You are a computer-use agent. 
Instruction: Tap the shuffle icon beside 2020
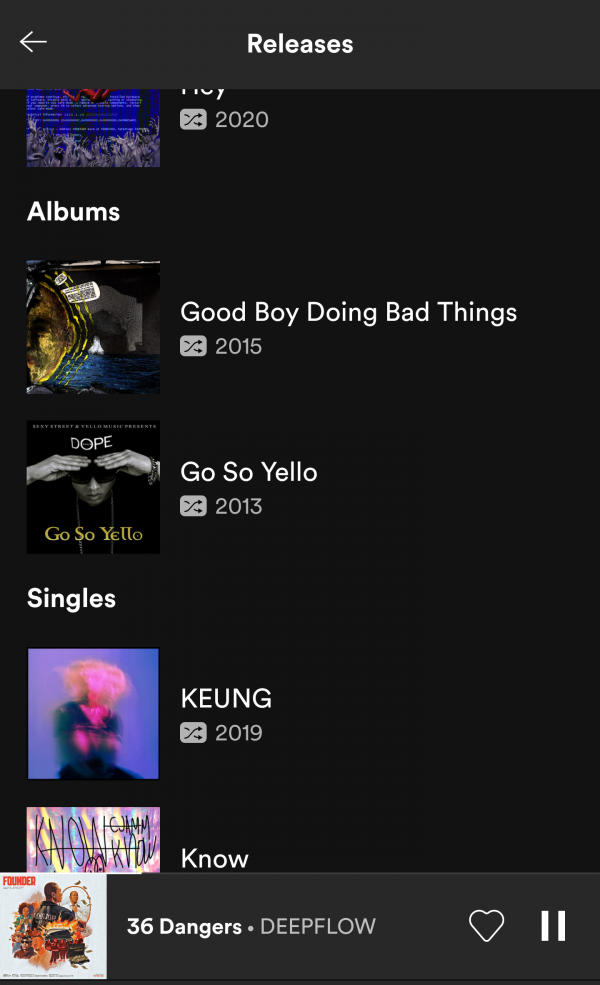(x=193, y=119)
